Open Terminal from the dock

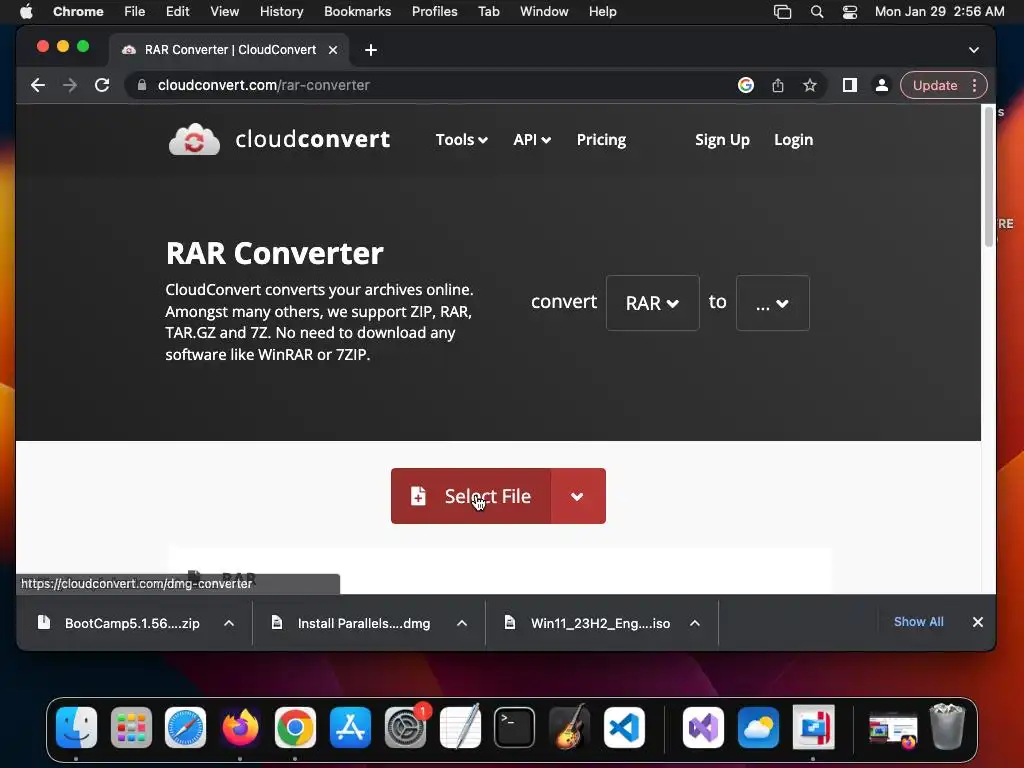click(x=515, y=728)
